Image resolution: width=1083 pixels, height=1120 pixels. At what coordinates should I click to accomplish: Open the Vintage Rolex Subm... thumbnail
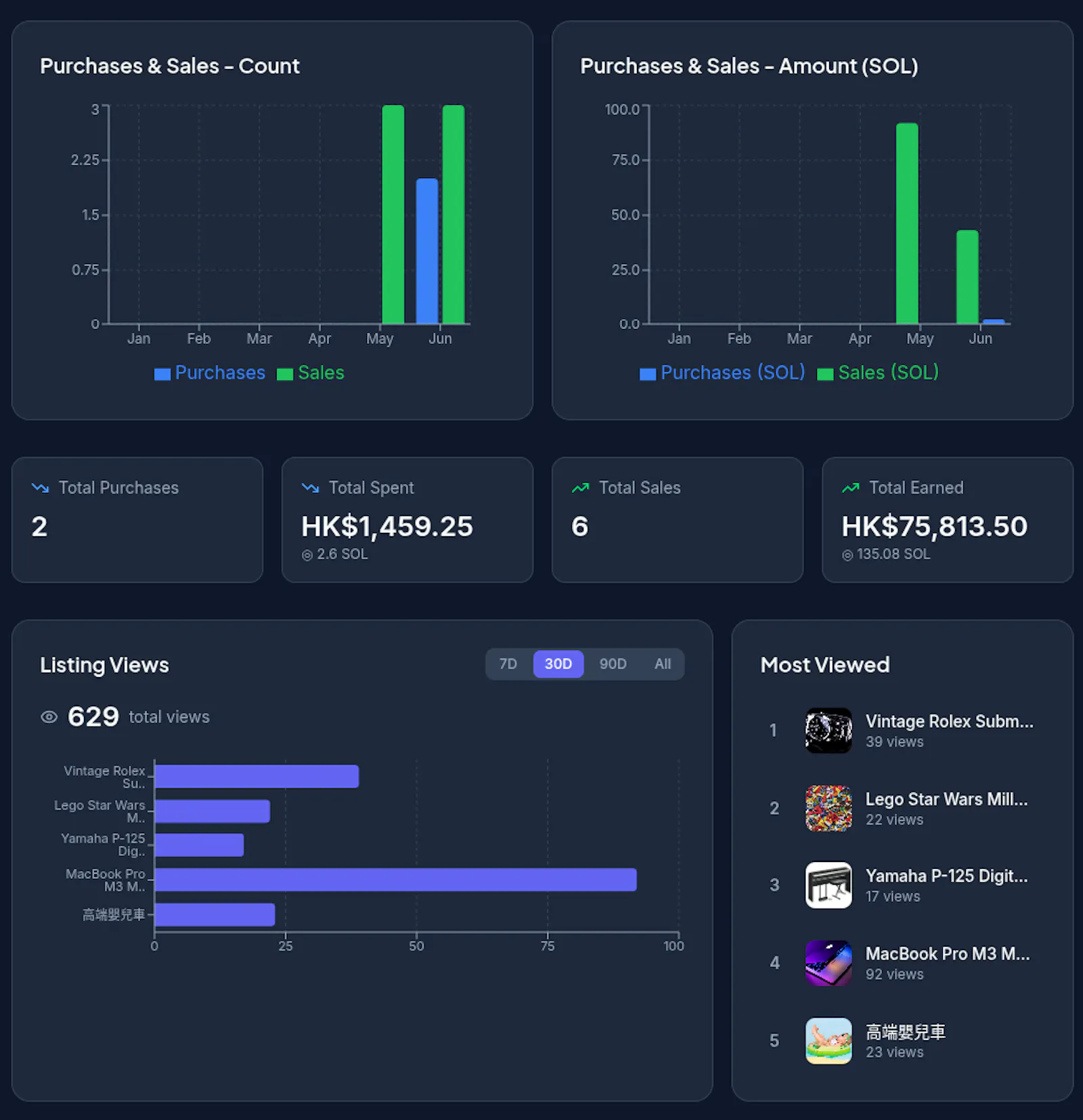828,731
